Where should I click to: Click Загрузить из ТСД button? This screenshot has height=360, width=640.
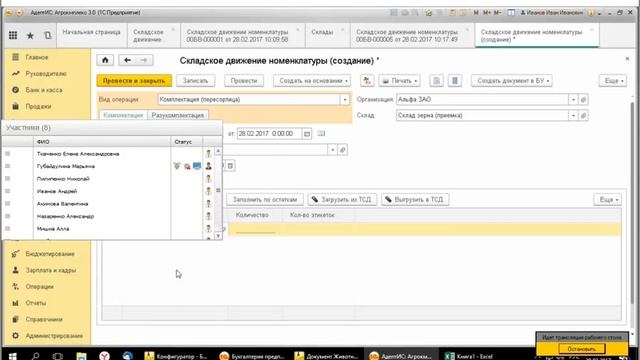pyautogui.click(x=342, y=200)
